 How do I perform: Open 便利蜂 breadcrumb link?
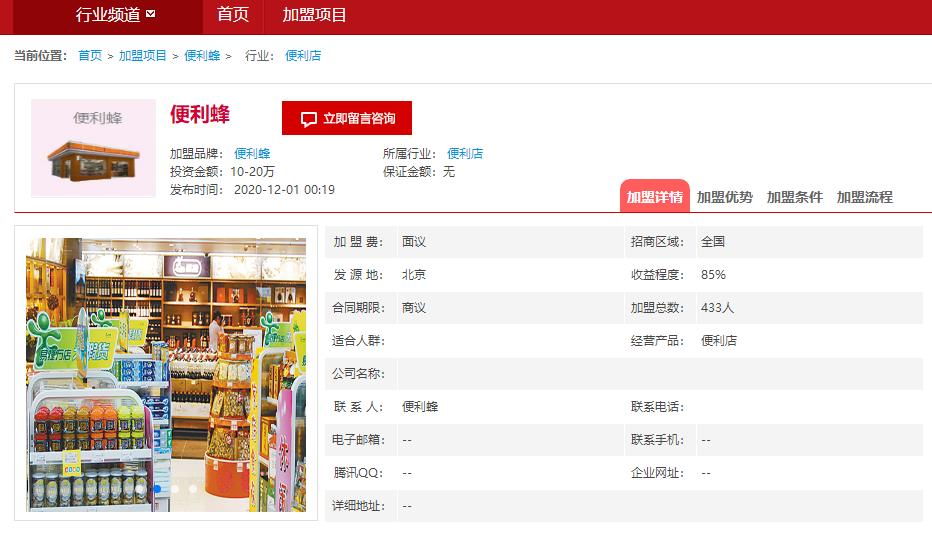pyautogui.click(x=202, y=55)
